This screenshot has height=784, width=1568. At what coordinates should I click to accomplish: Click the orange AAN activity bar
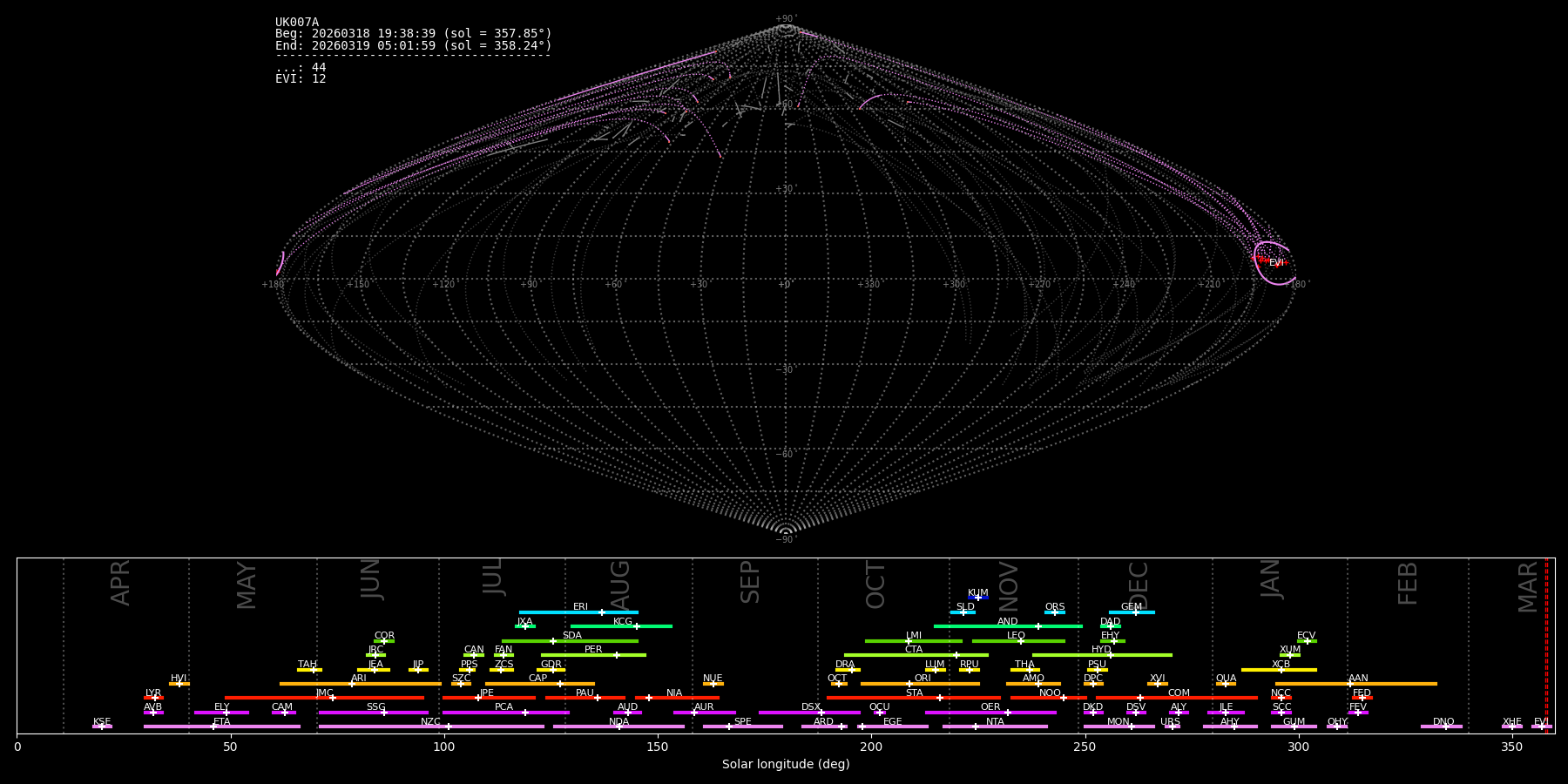(x=1356, y=684)
